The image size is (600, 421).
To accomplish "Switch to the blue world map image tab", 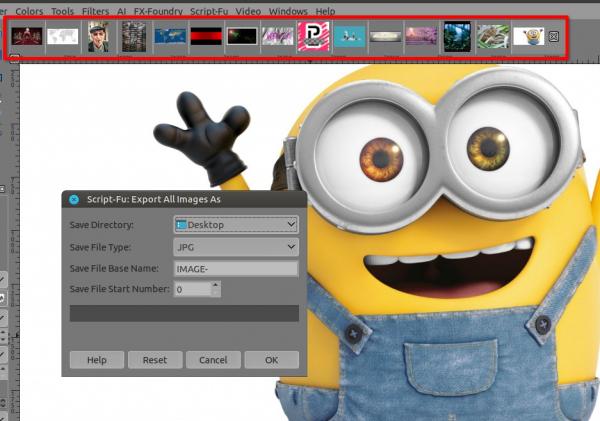I will (x=170, y=36).
